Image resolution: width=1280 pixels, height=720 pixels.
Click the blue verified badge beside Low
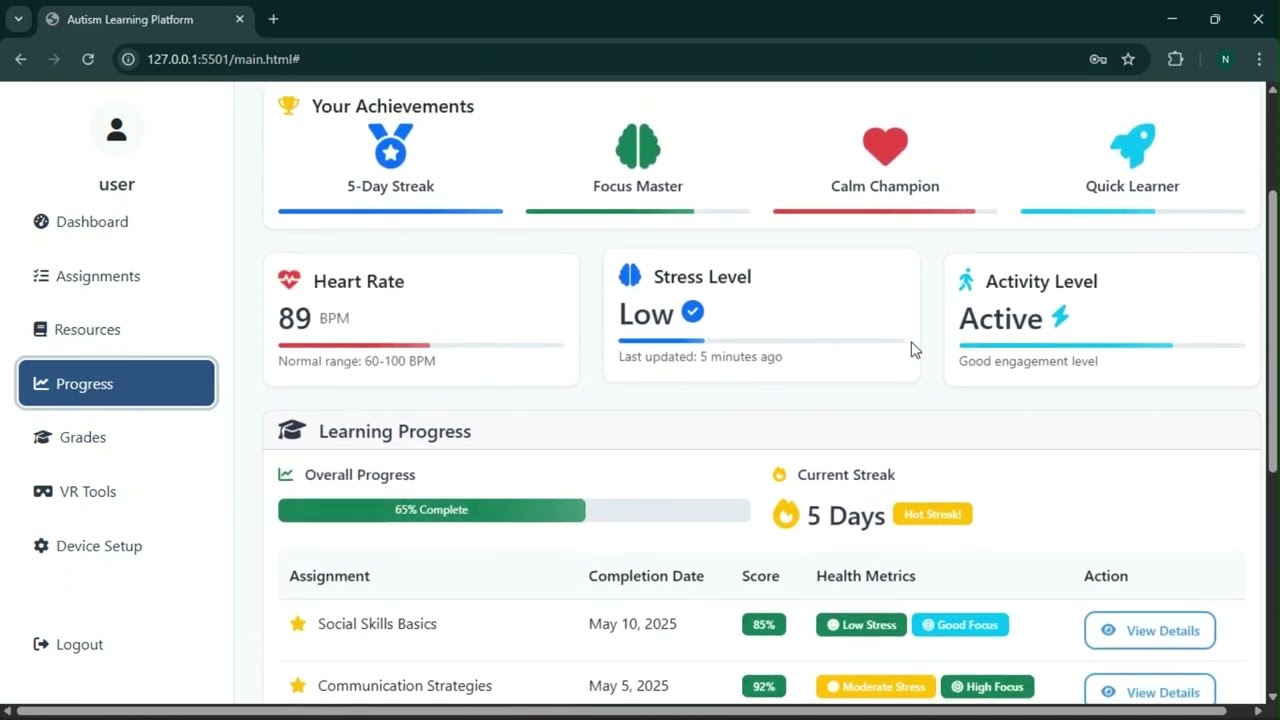click(693, 312)
